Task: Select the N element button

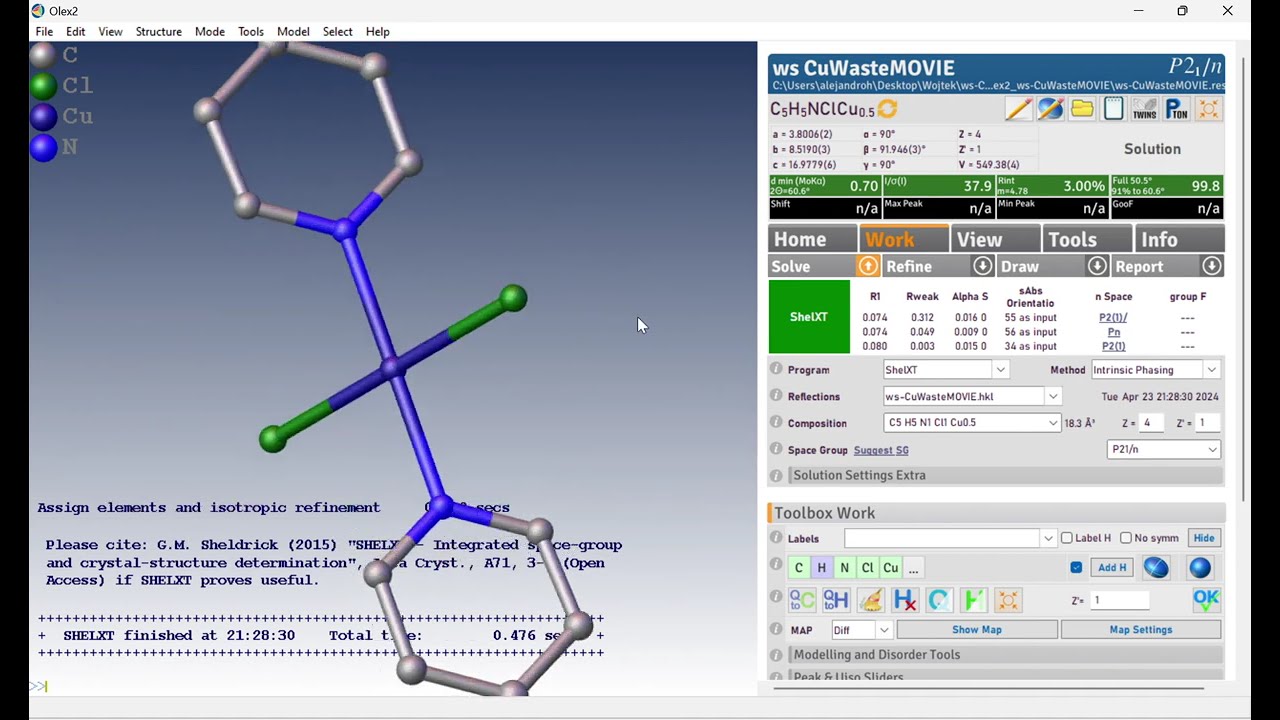Action: coord(844,568)
